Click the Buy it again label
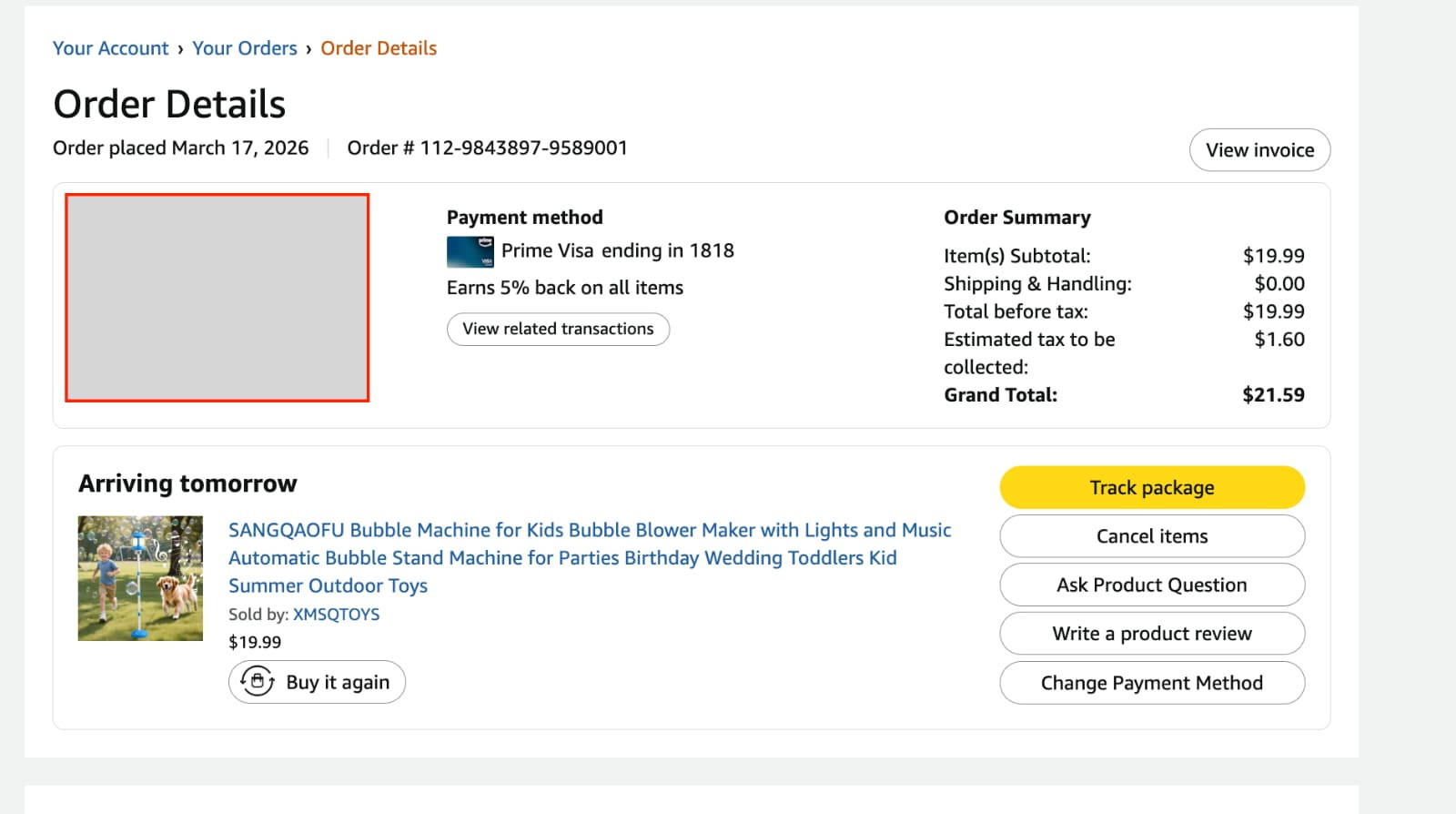The image size is (1456, 814). click(338, 682)
